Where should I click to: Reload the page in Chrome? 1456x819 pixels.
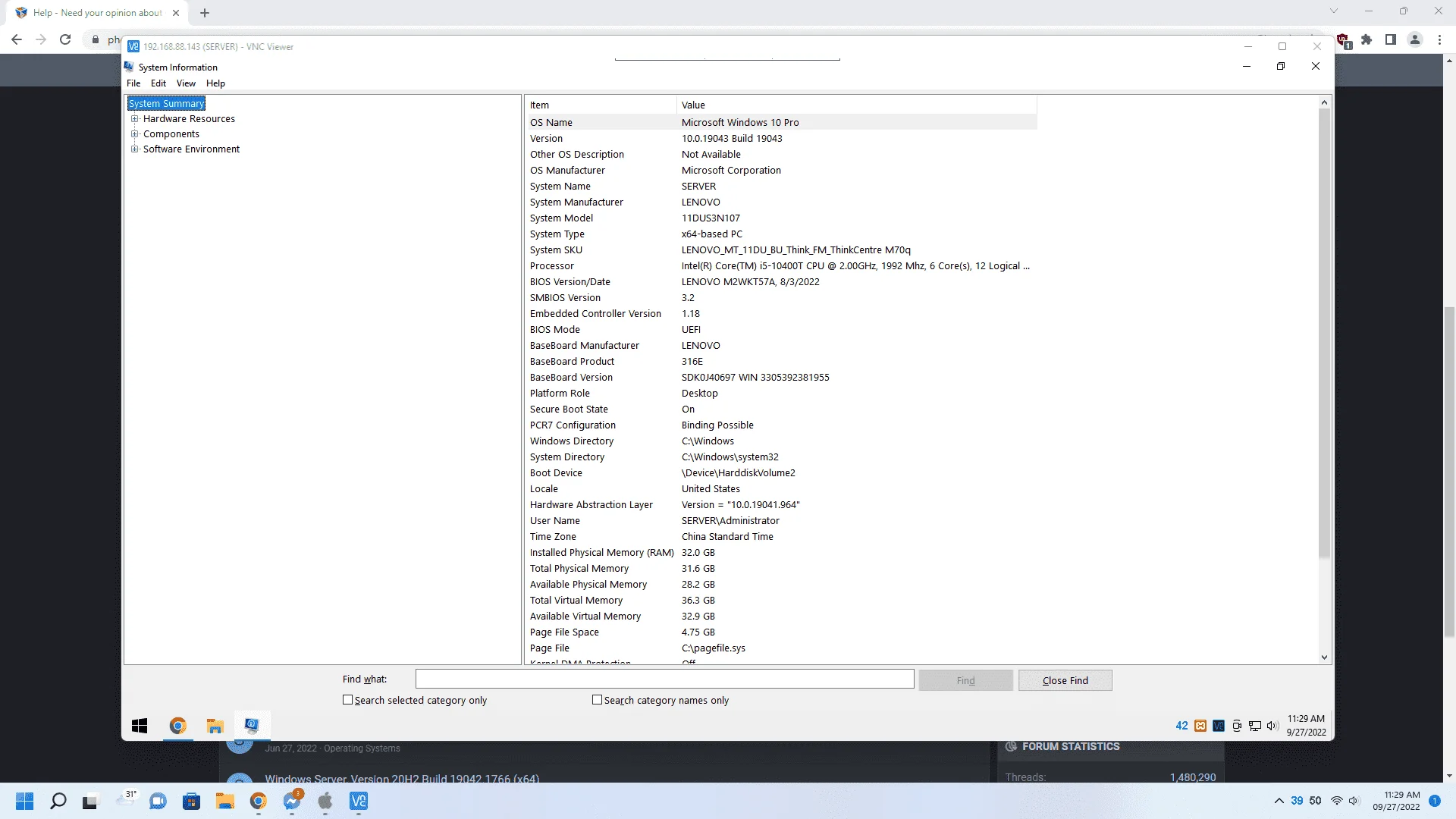pos(65,39)
